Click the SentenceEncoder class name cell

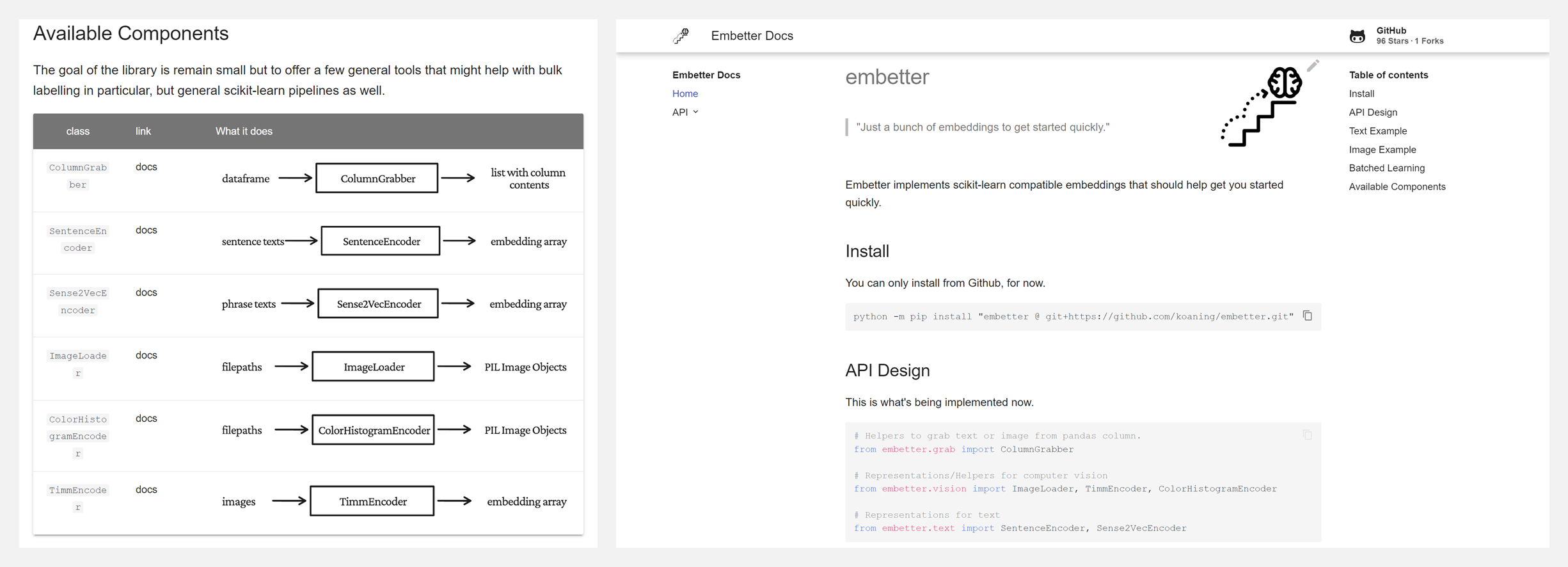coord(78,239)
